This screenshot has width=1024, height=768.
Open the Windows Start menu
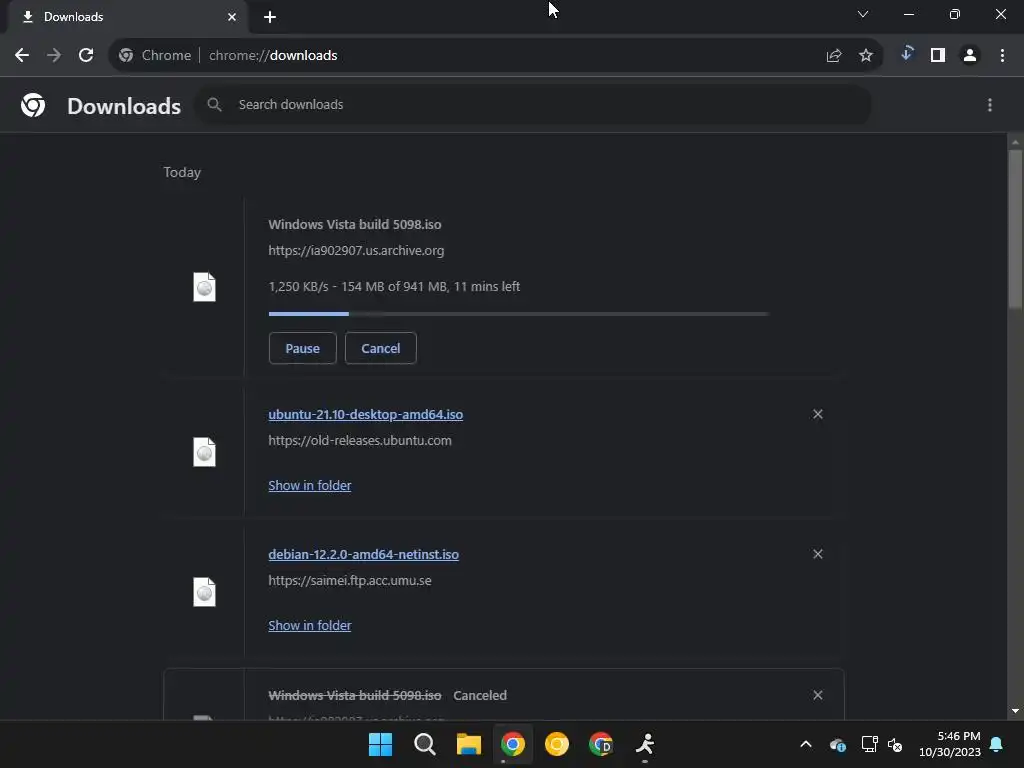click(x=380, y=744)
